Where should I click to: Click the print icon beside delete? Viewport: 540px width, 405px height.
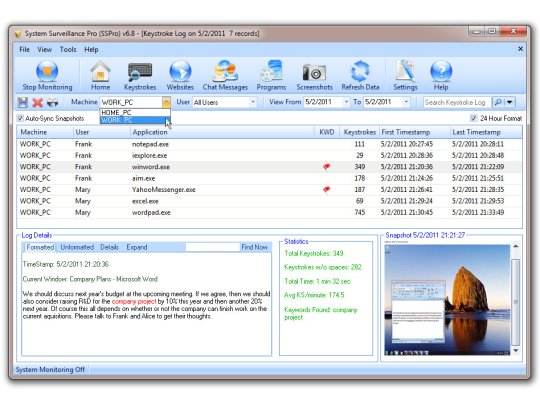52,102
